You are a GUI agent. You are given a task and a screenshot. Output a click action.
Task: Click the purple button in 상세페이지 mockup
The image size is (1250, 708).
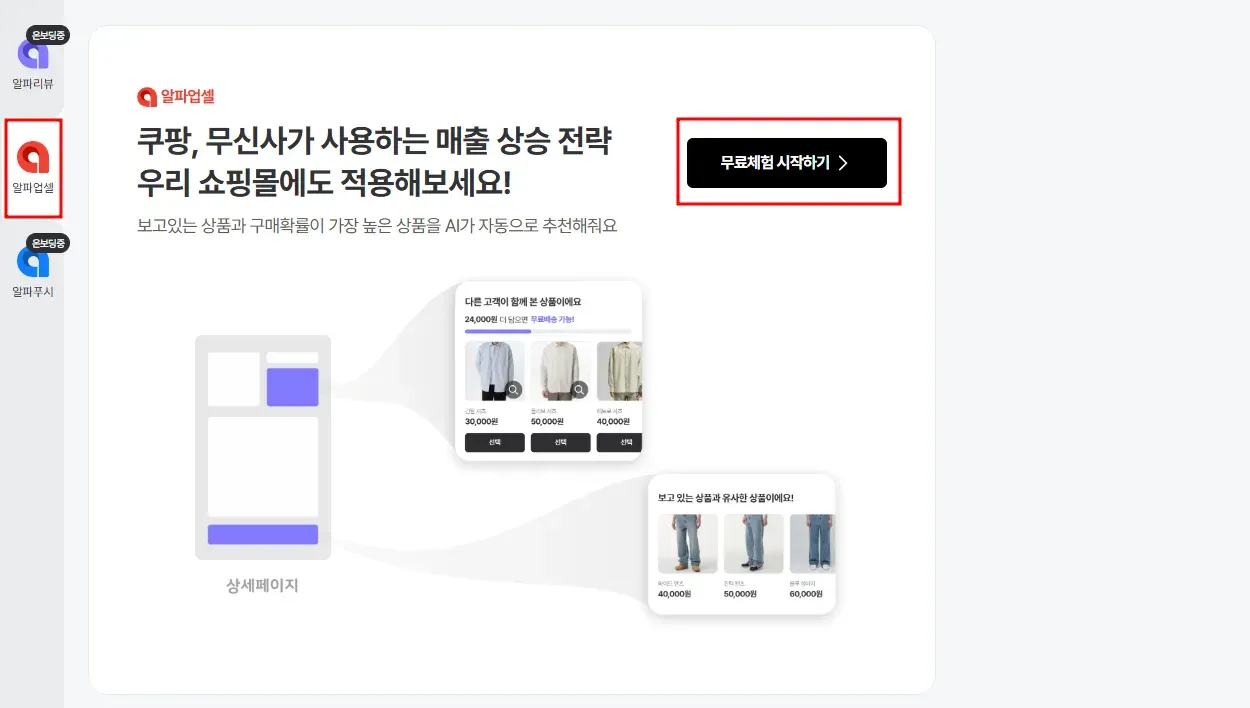point(263,534)
